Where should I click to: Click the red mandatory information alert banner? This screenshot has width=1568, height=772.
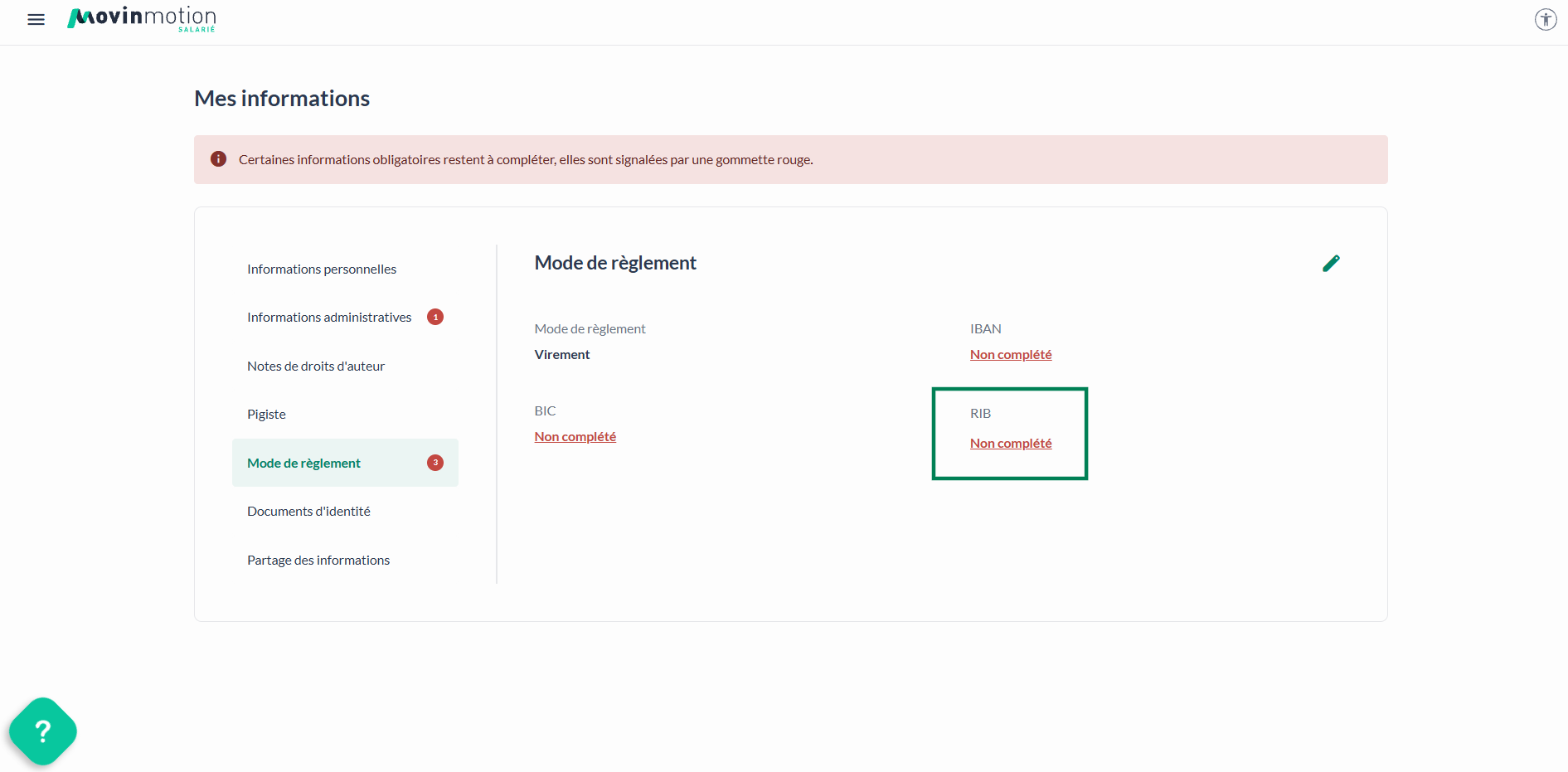[790, 159]
